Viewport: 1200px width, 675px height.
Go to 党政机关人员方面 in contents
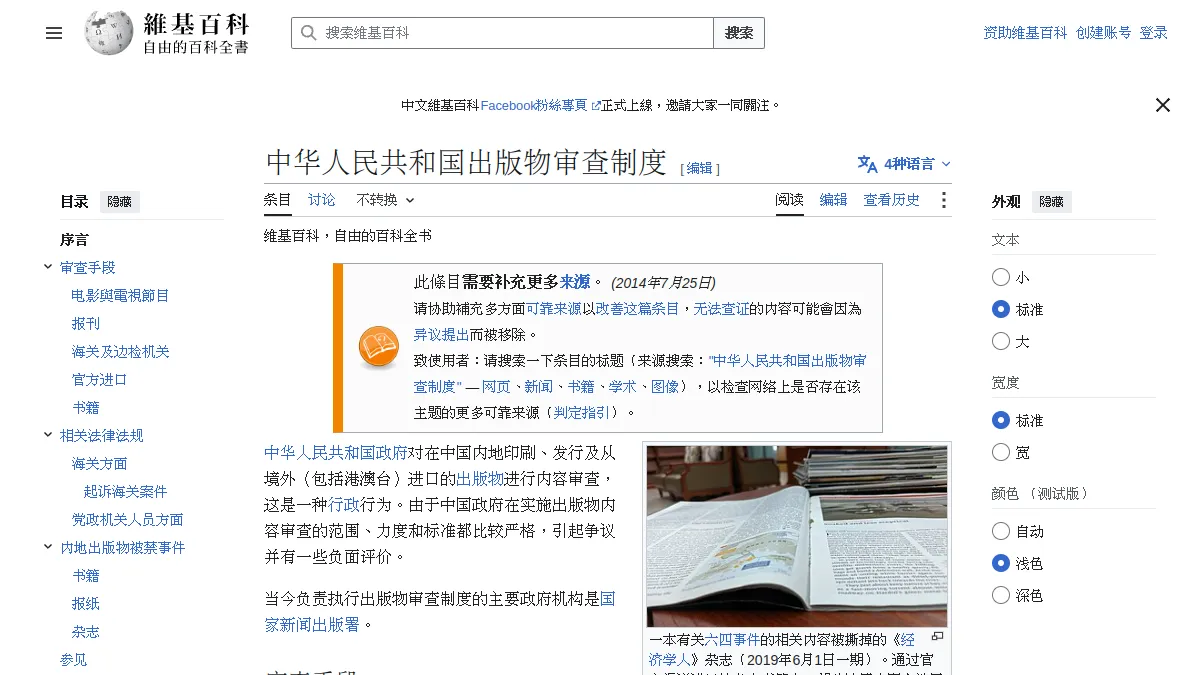[x=127, y=519]
